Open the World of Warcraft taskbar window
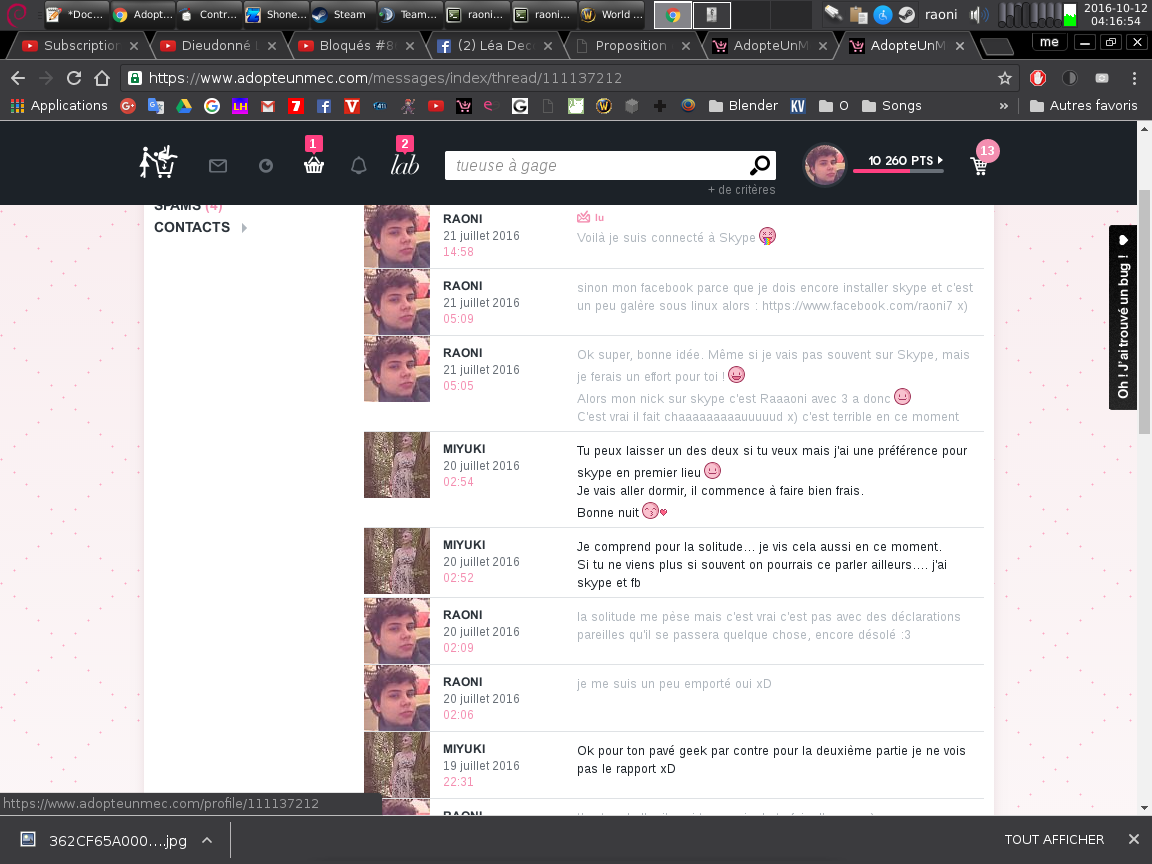The height and width of the screenshot is (864, 1152). point(612,14)
